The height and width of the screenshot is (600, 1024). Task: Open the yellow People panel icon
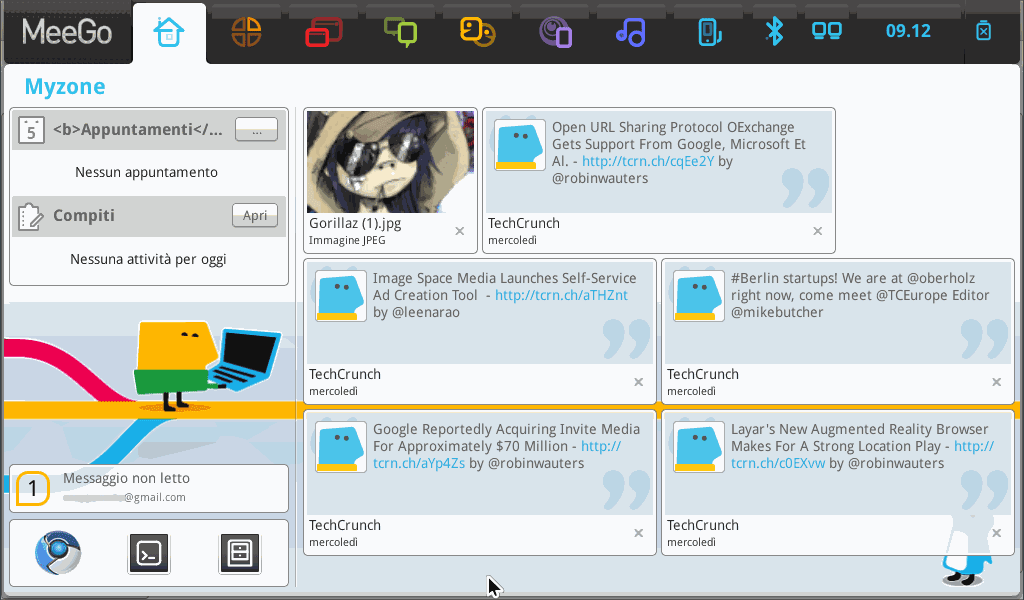[x=477, y=32]
